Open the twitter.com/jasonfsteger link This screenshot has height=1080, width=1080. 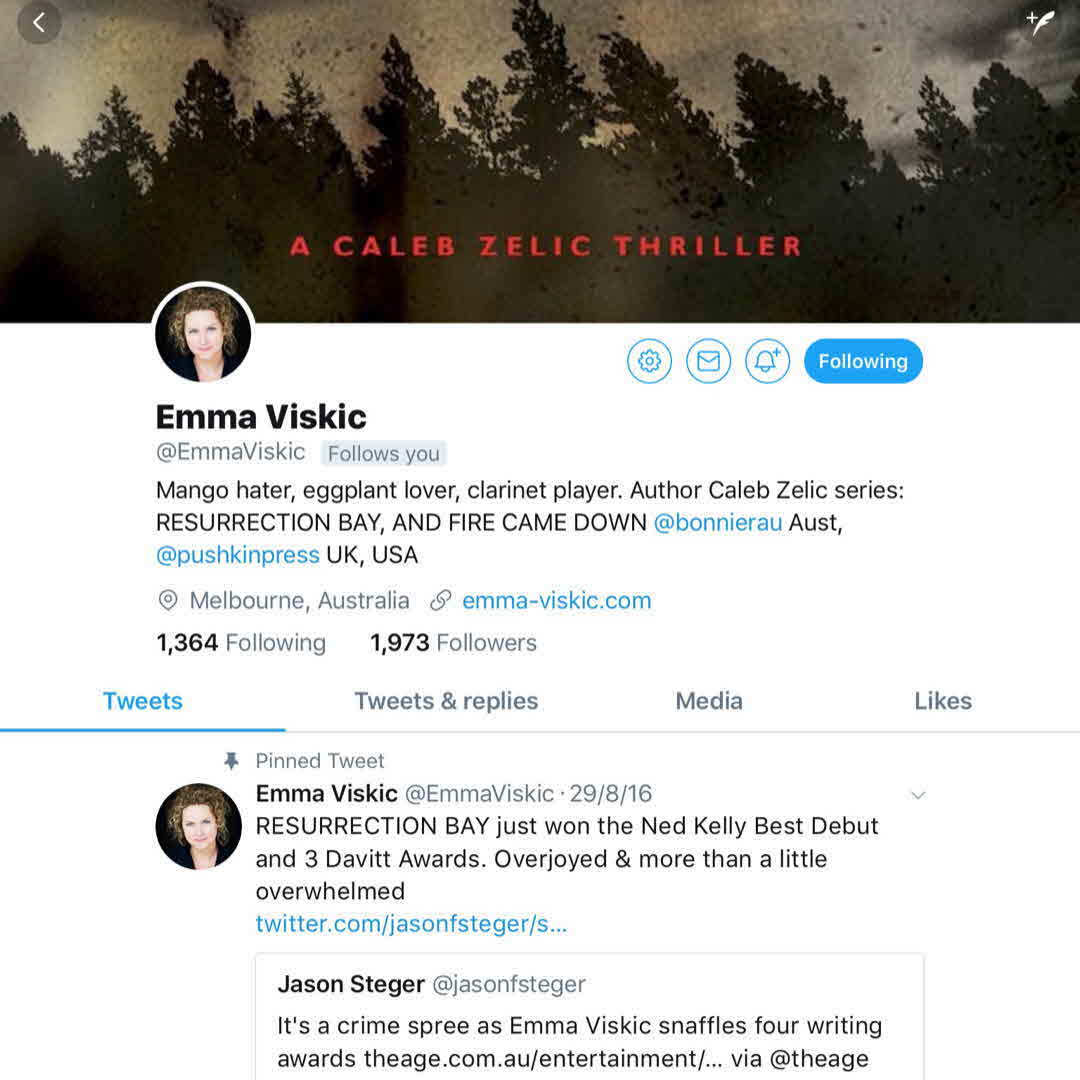coord(411,924)
